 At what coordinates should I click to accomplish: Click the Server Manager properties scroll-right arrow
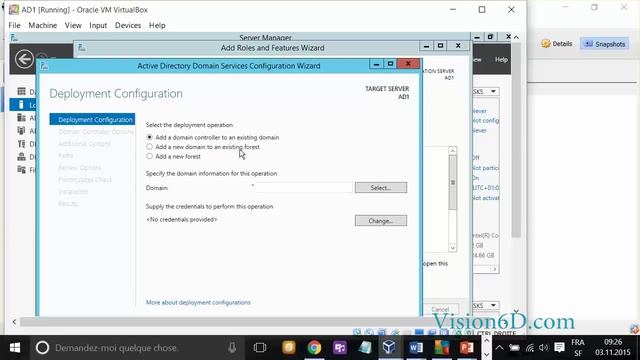[494, 269]
